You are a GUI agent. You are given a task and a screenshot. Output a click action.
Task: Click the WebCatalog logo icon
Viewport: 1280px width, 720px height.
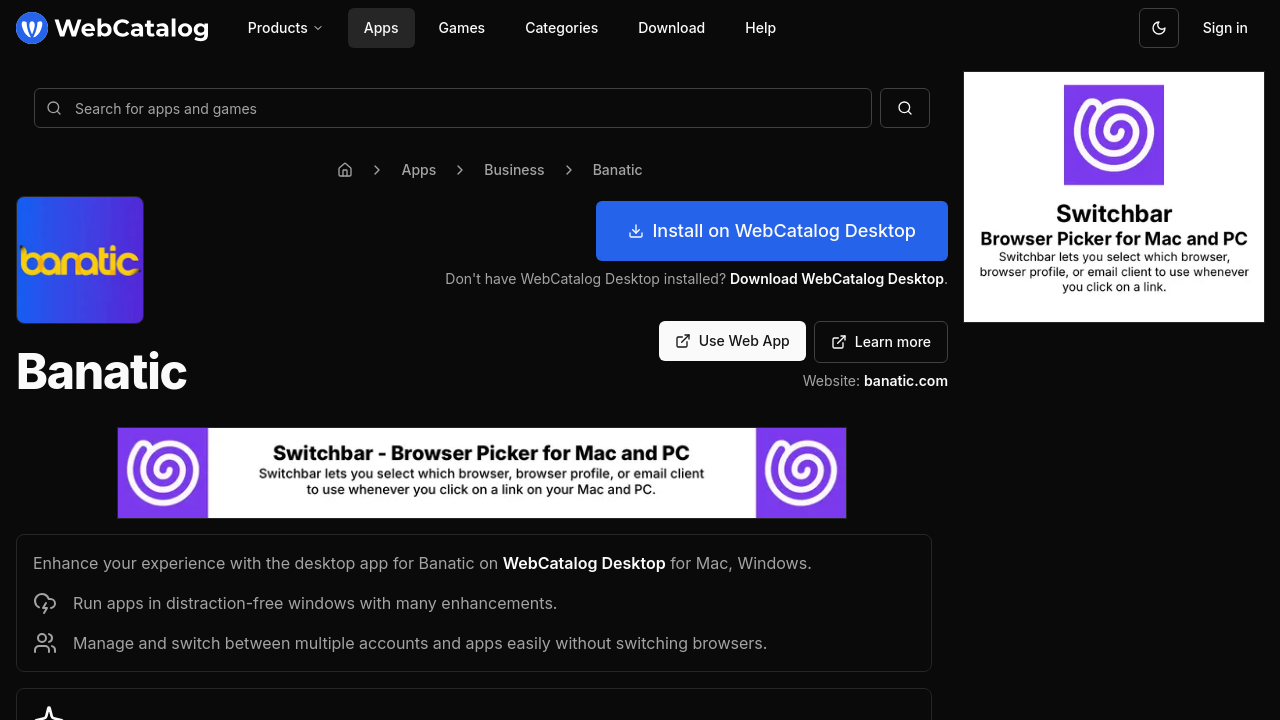tap(32, 28)
